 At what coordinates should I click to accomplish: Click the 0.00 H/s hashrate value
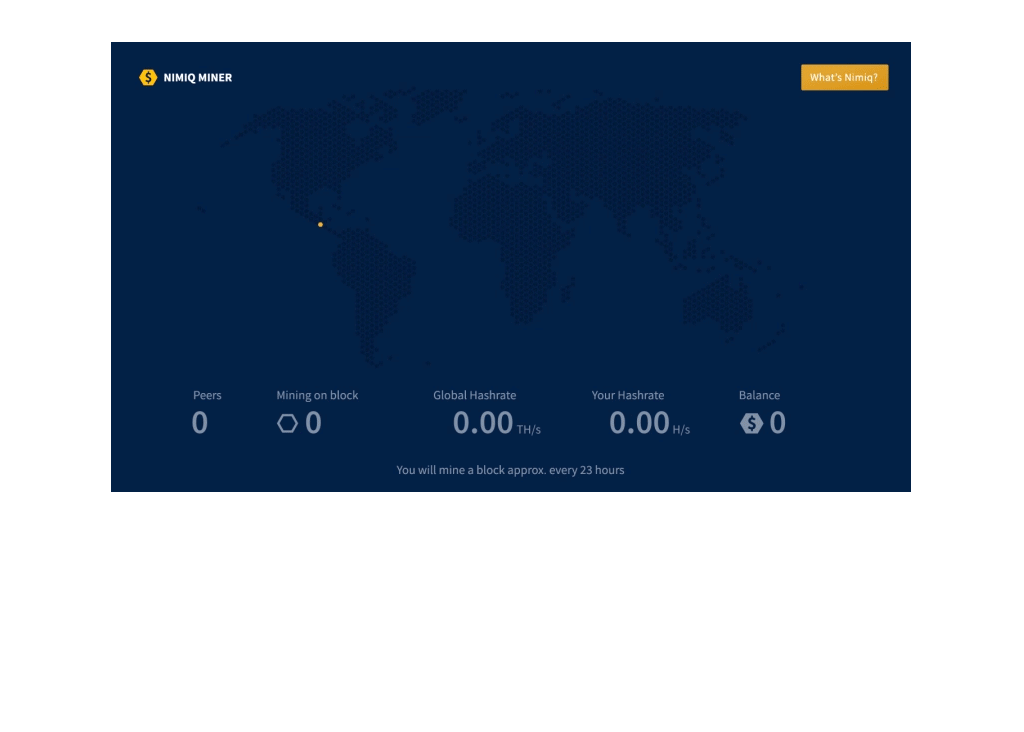pyautogui.click(x=649, y=423)
